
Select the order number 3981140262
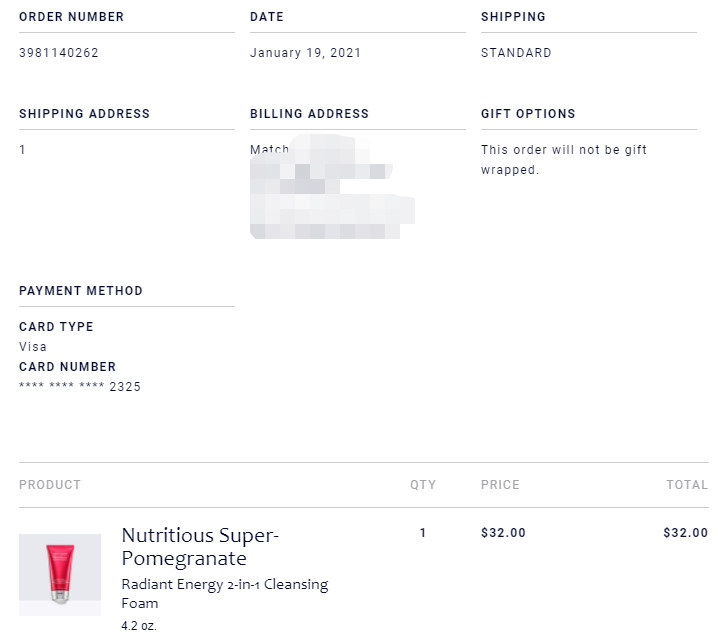[59, 53]
